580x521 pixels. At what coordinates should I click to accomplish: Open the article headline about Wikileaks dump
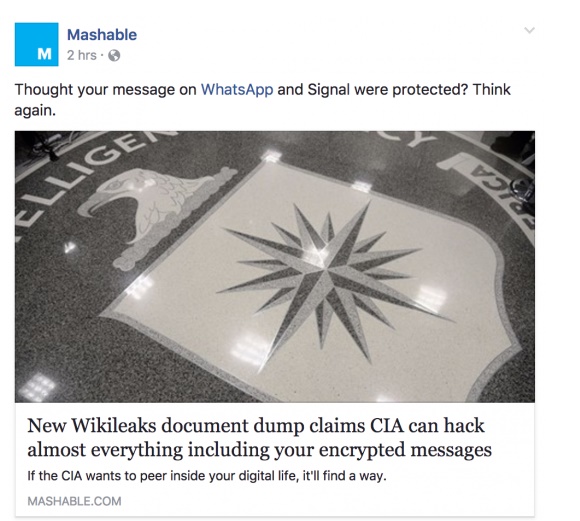[259, 438]
